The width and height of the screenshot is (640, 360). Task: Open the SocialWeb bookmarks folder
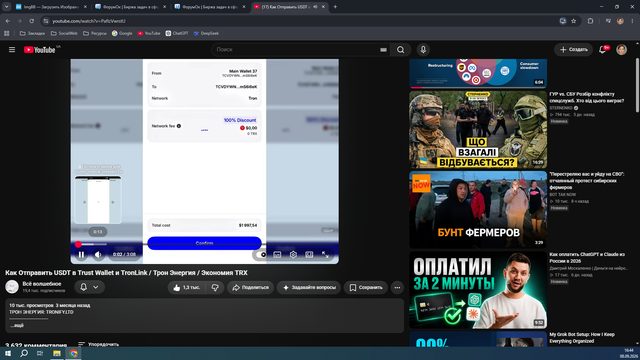tap(64, 33)
